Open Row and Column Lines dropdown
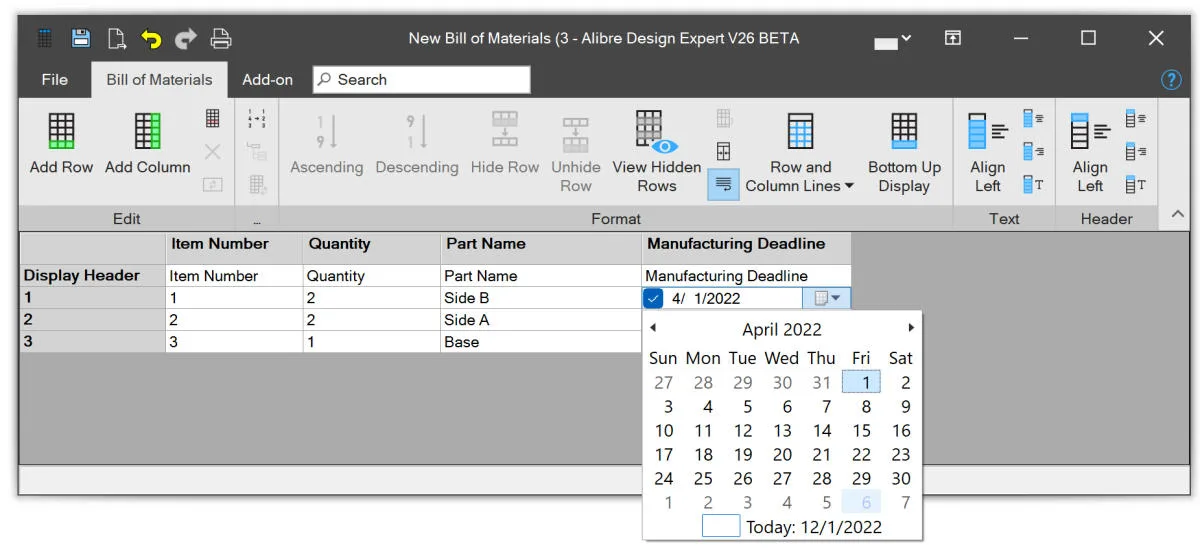1200x550 pixels. coord(800,152)
